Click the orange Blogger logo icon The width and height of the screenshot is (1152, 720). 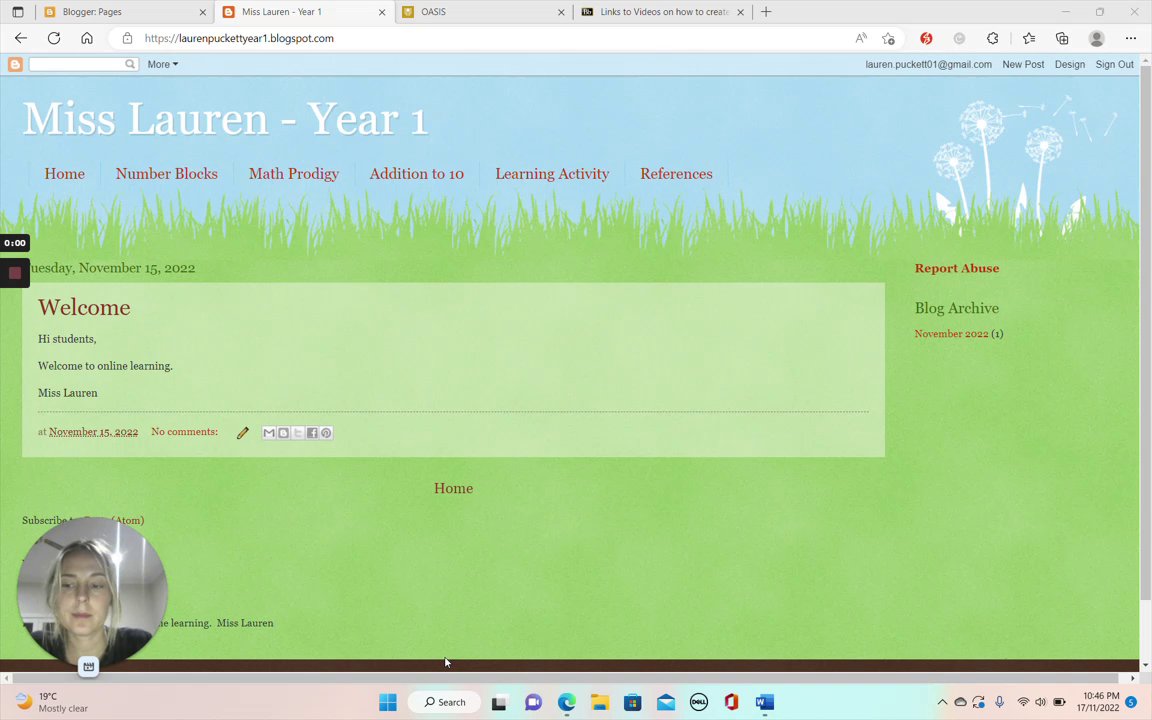15,65
